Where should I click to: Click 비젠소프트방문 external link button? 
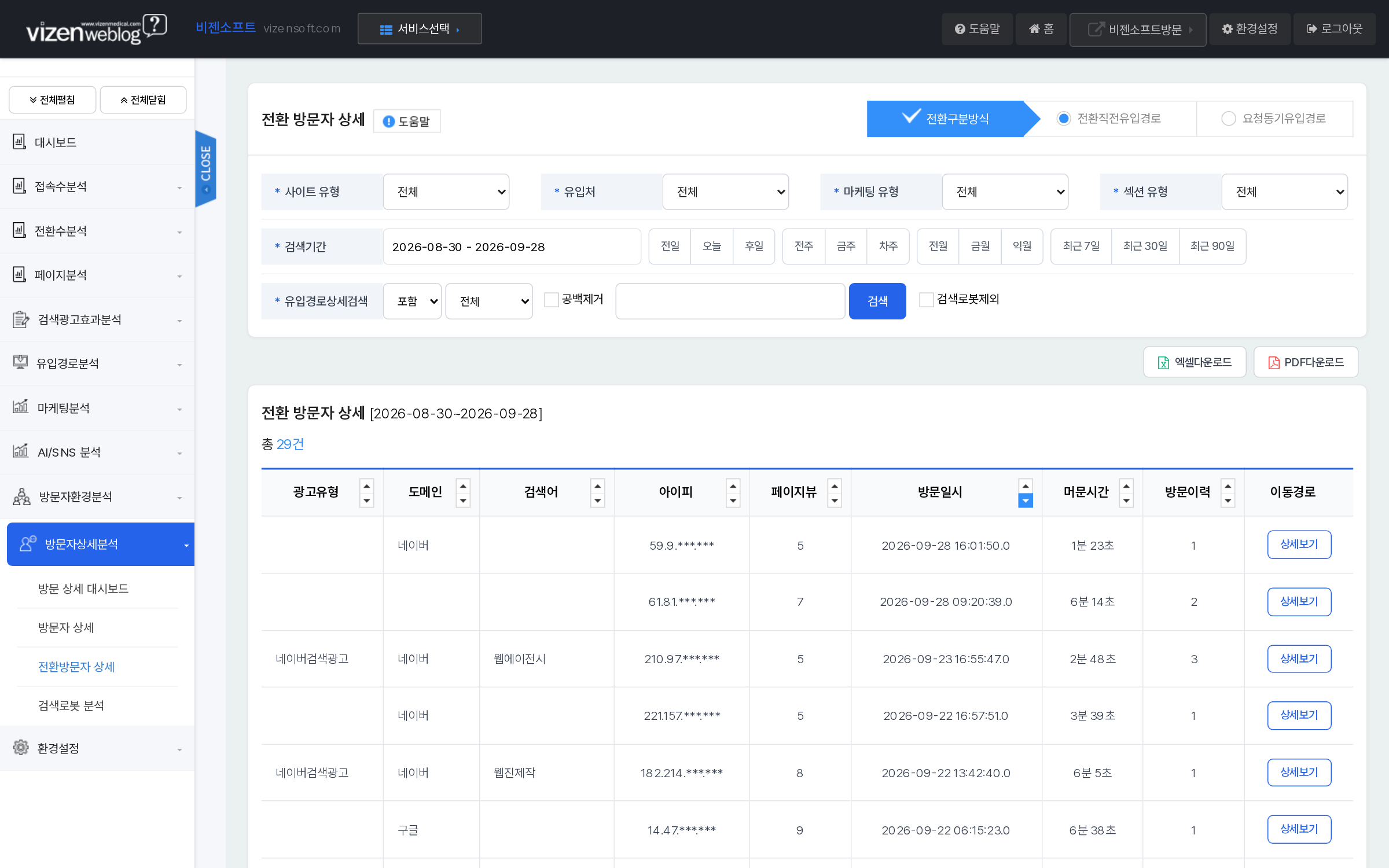coord(1138,30)
